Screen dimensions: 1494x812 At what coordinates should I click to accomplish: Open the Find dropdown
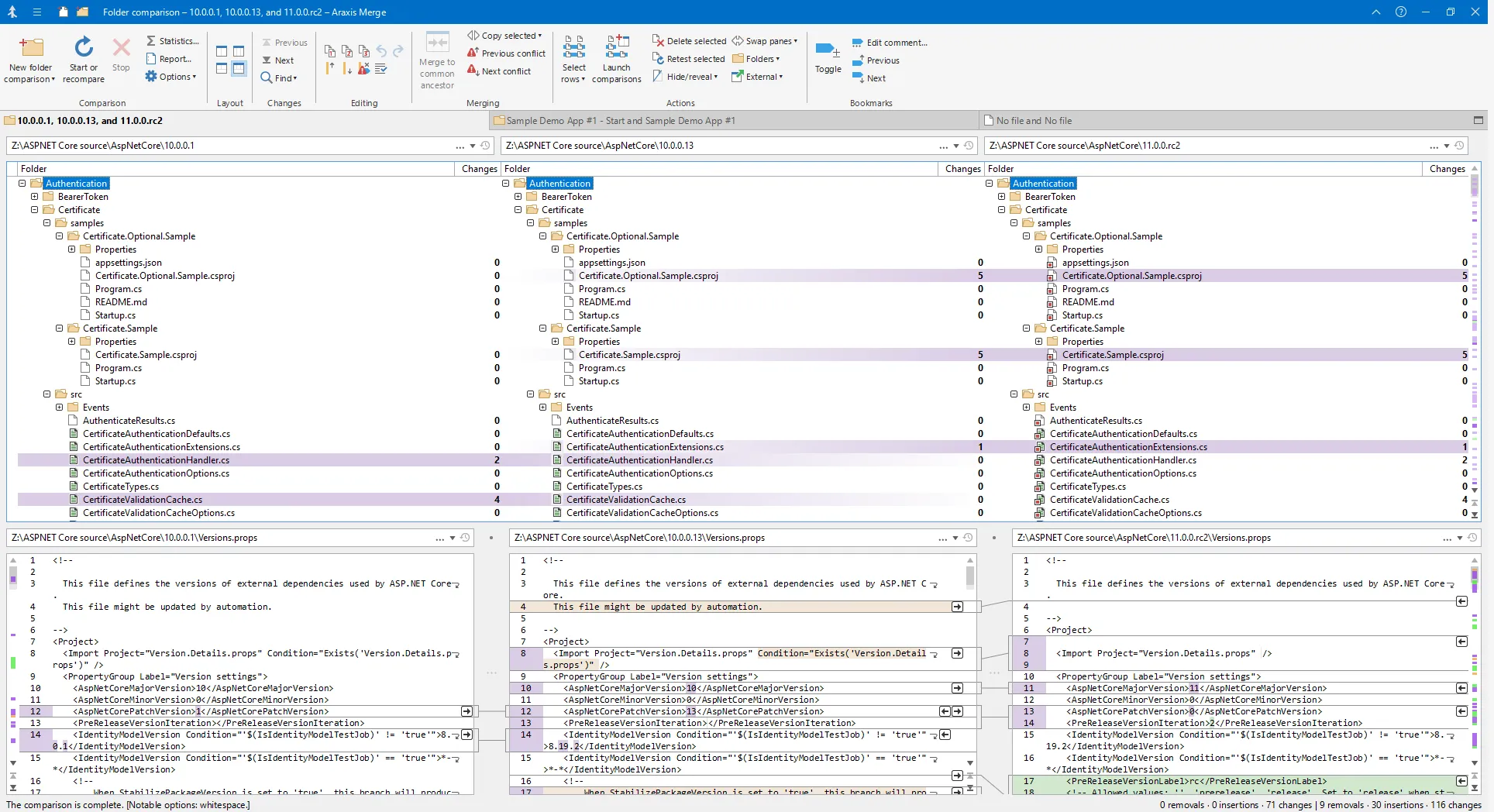coord(279,78)
